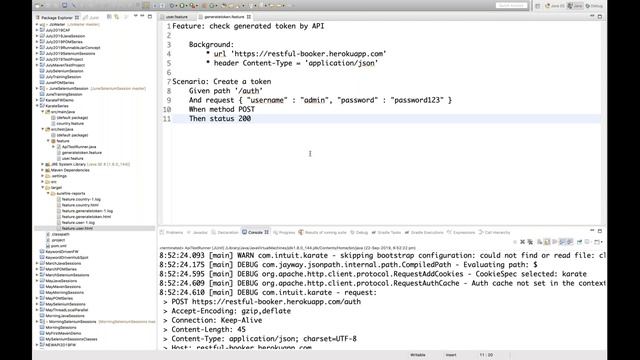Select country.feature file in tree
The image size is (640, 360).
click(x=70, y=123)
